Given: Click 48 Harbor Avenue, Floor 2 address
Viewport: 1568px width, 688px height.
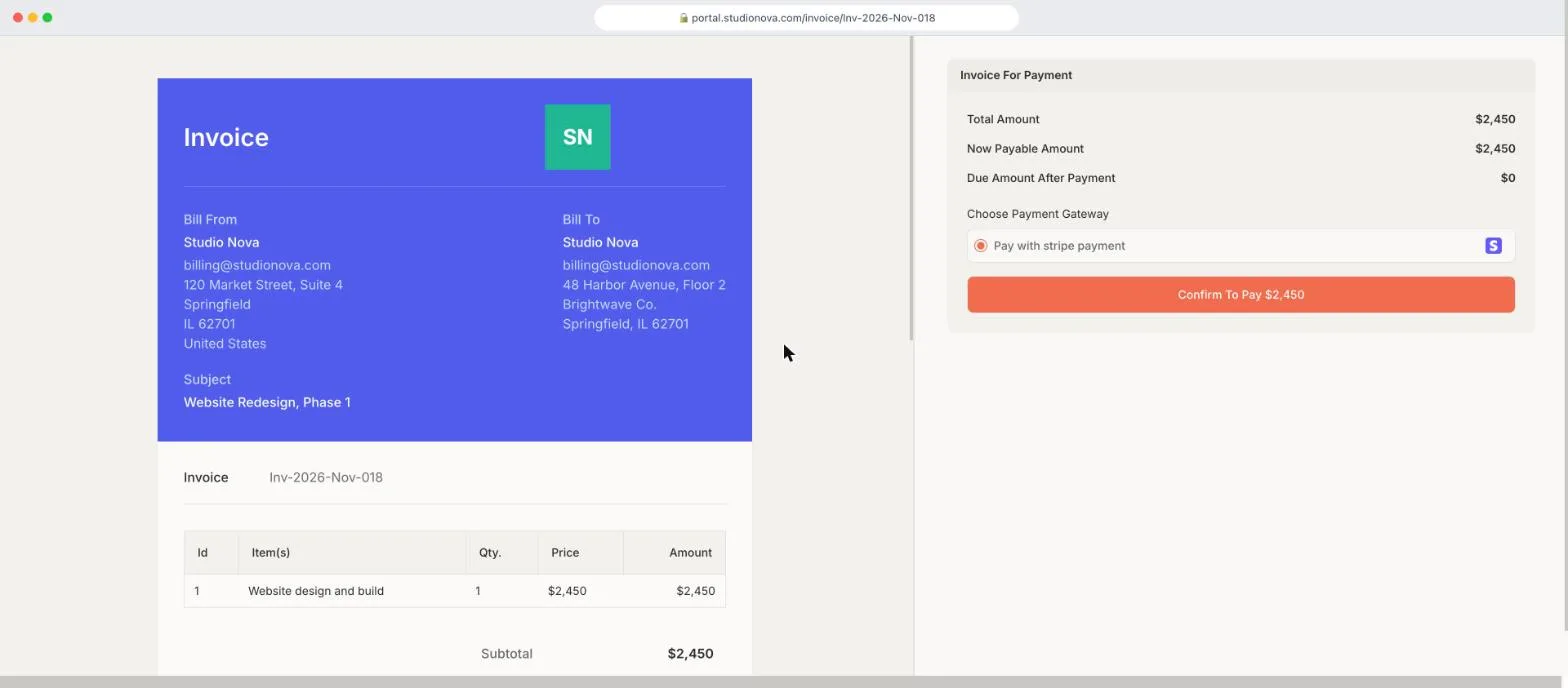Looking at the screenshot, I should [x=644, y=285].
